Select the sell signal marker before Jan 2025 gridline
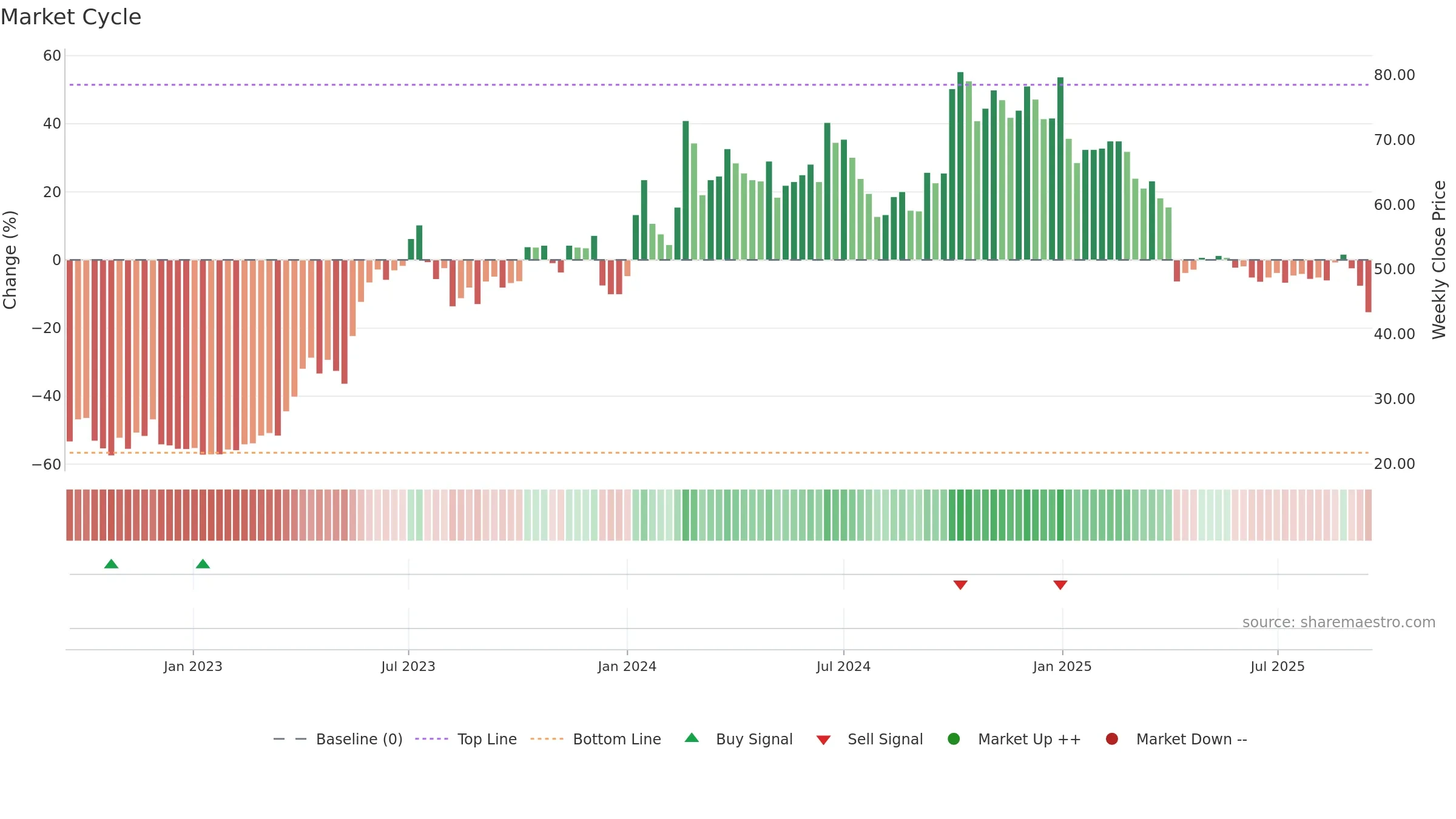Image resolution: width=1456 pixels, height=819 pixels. (x=960, y=585)
